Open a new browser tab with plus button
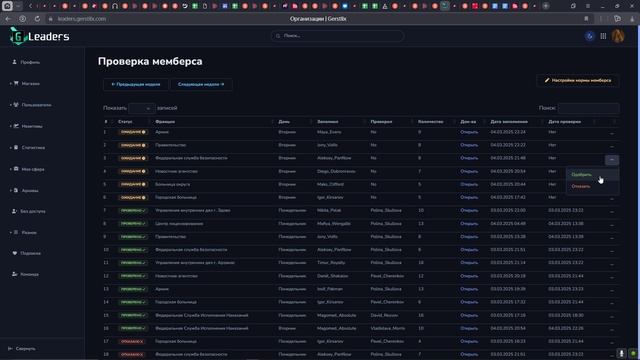 click(x=546, y=6)
